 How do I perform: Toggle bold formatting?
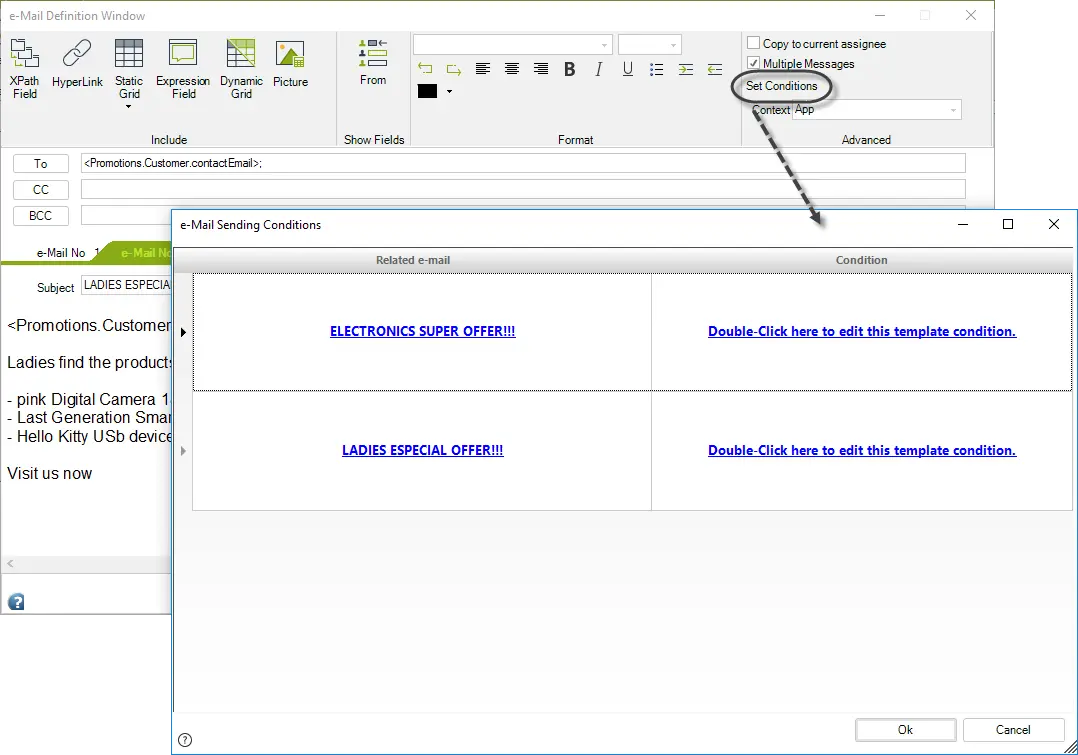coord(569,69)
